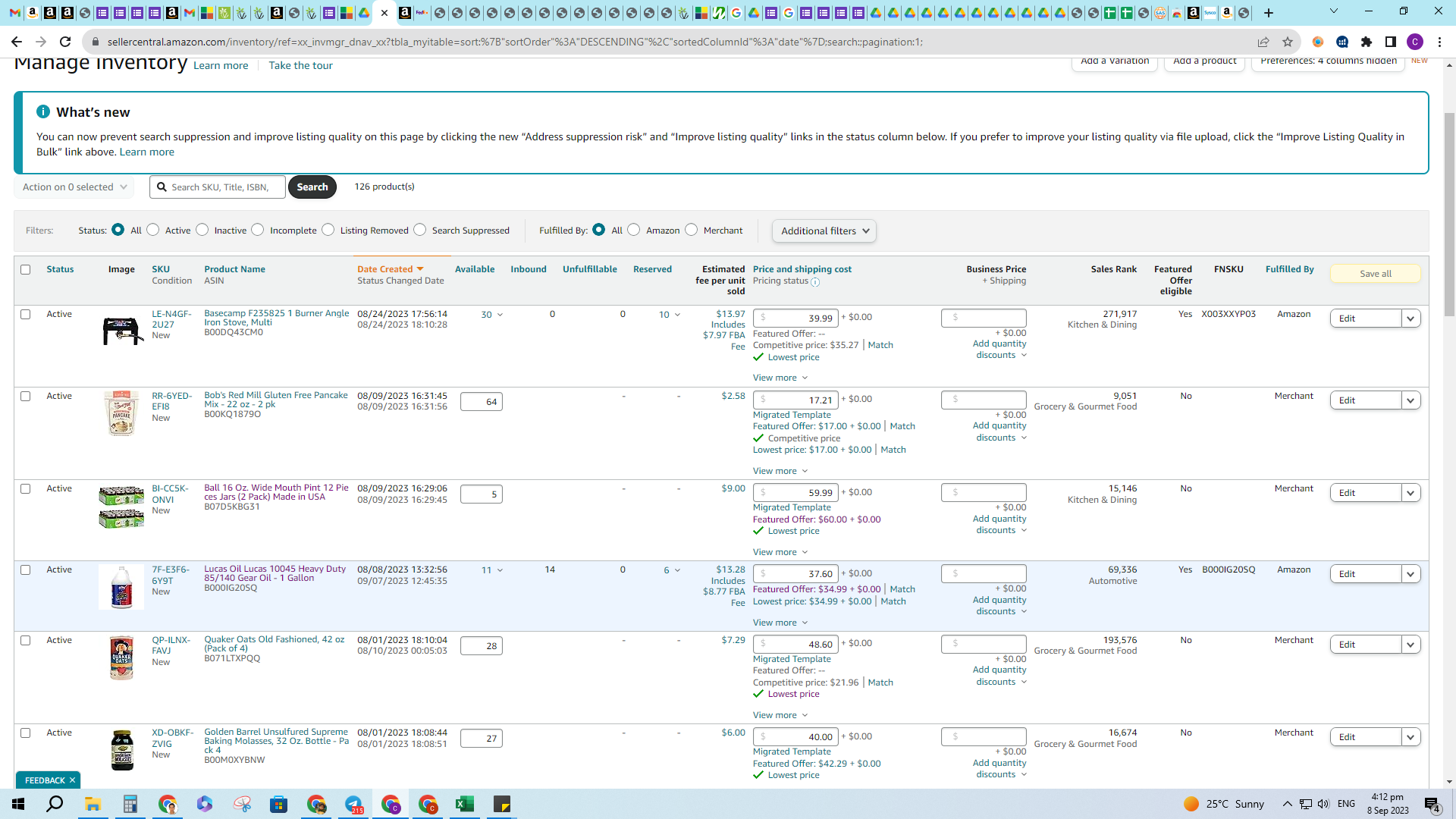
Task: Open File Explorer from the taskbar
Action: (x=93, y=804)
